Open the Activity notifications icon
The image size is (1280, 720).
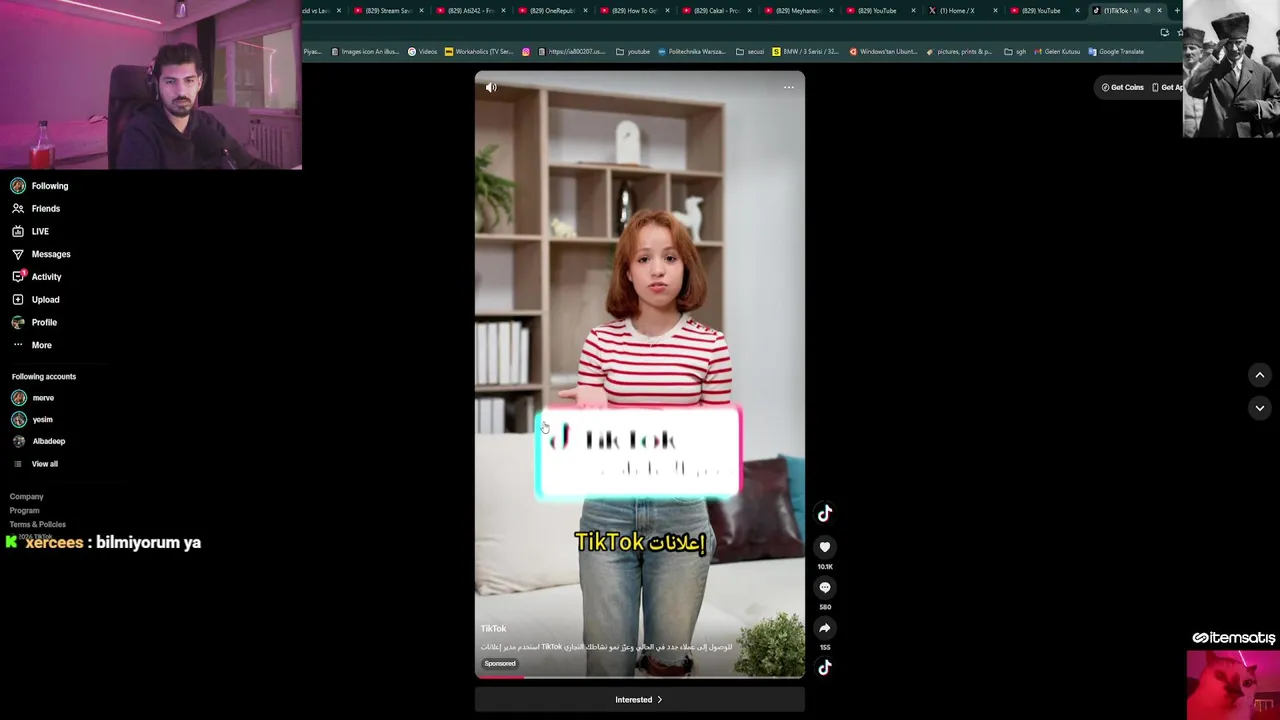18,276
